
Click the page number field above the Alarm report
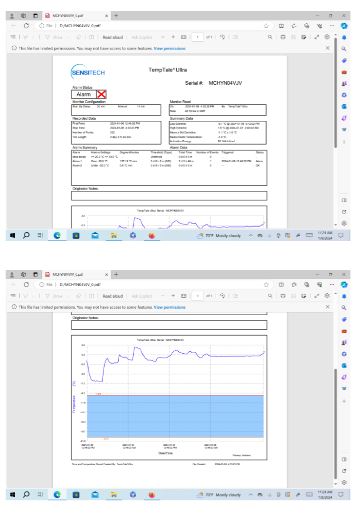point(197,37)
